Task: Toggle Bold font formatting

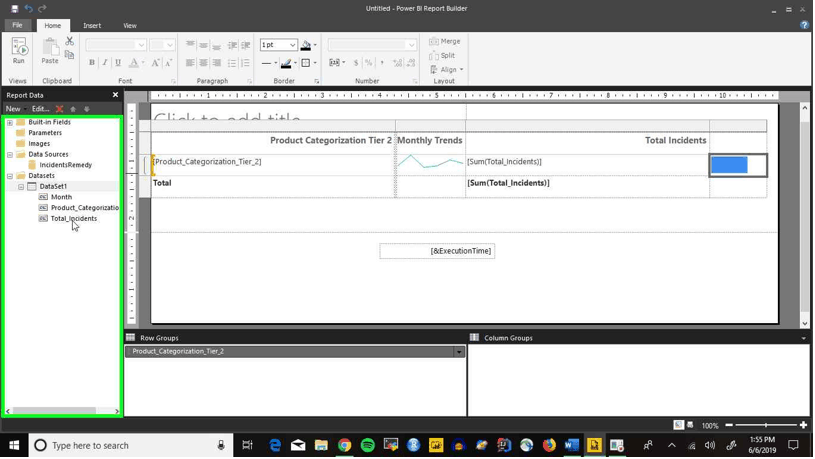Action: tap(91, 62)
